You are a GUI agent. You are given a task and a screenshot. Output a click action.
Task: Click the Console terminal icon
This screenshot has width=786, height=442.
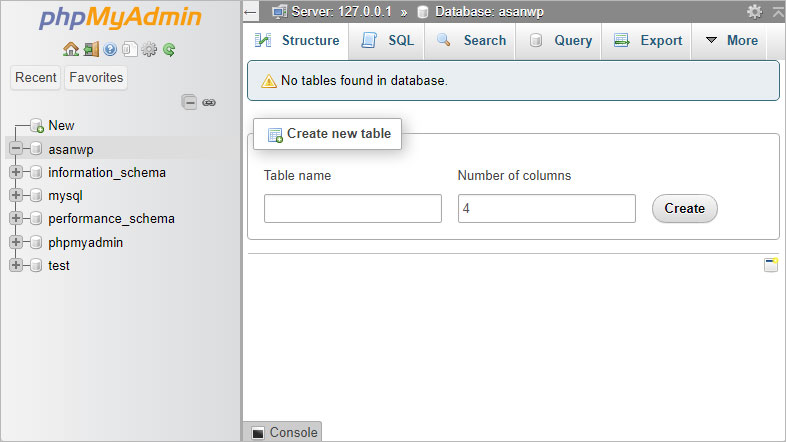pos(258,433)
